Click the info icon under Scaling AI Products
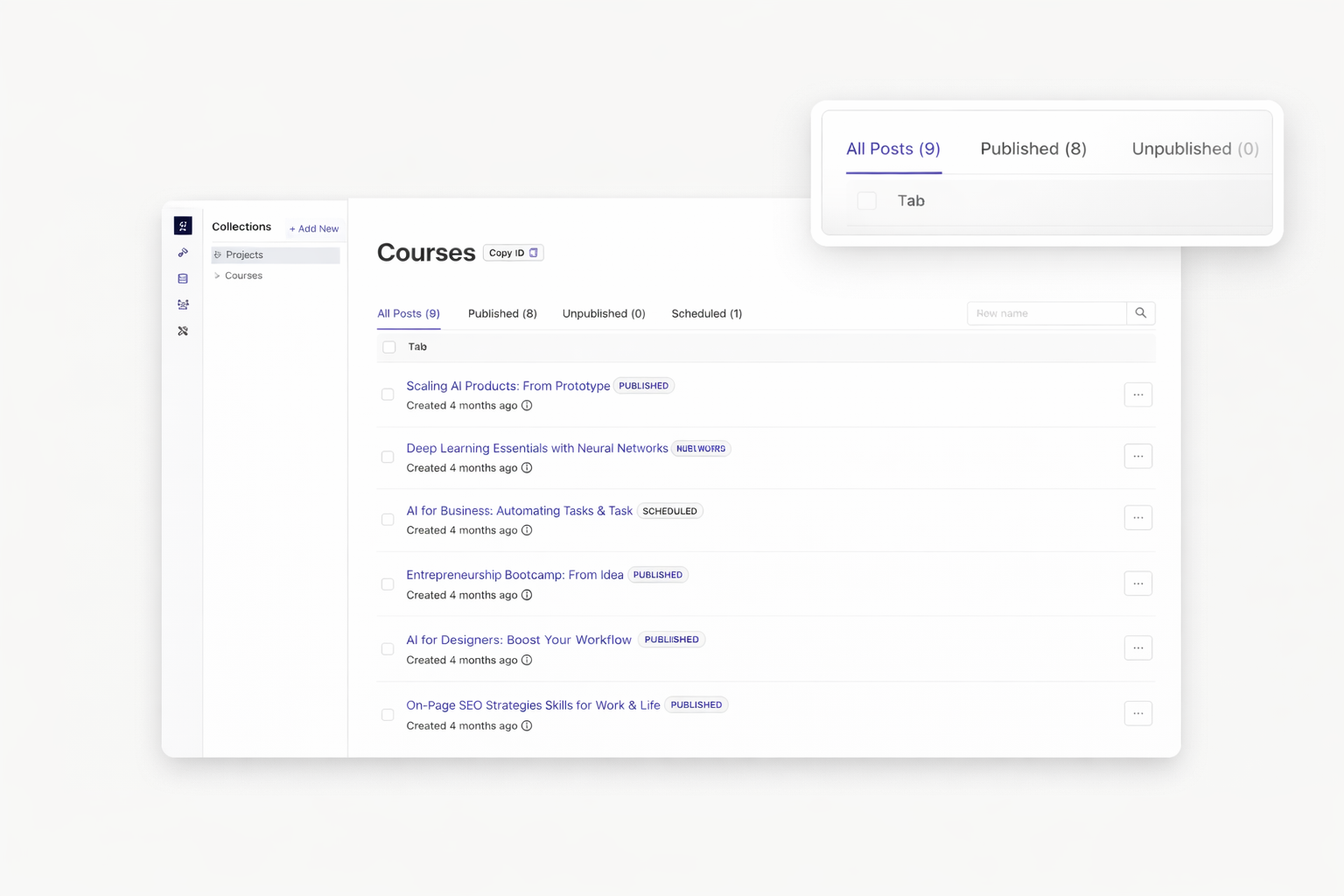 [527, 406]
